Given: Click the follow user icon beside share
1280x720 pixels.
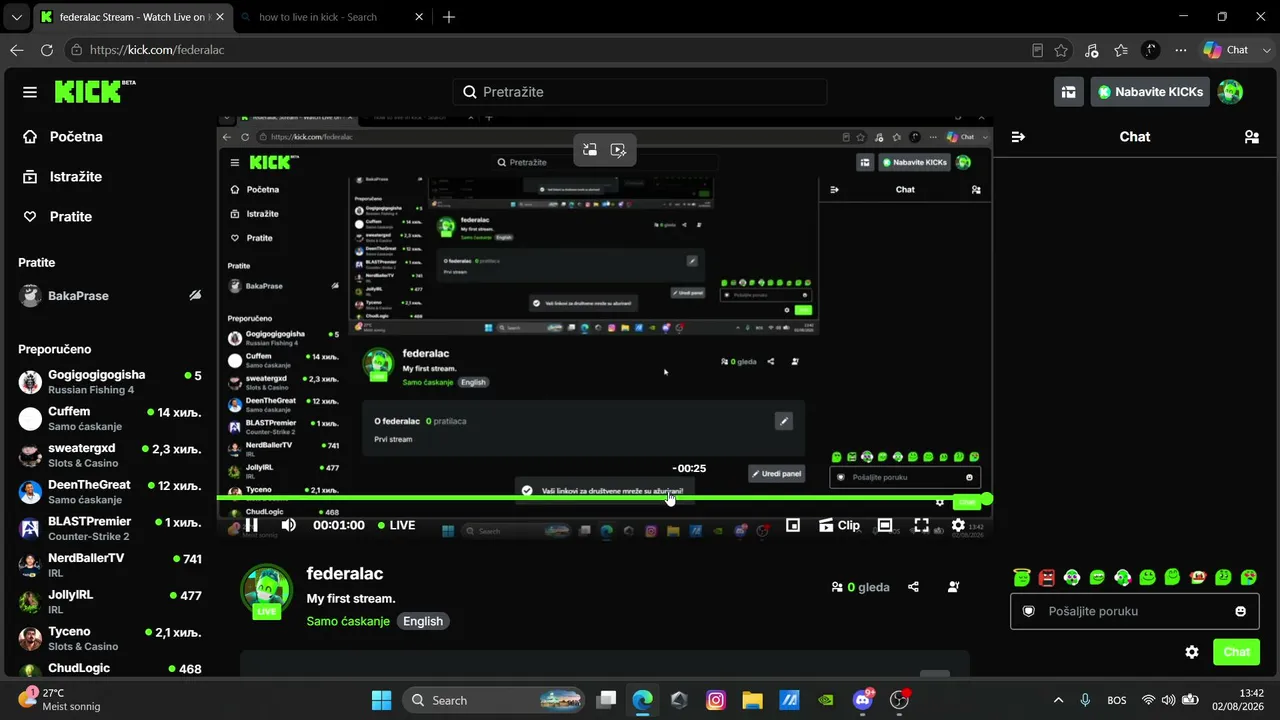Looking at the screenshot, I should click(953, 587).
